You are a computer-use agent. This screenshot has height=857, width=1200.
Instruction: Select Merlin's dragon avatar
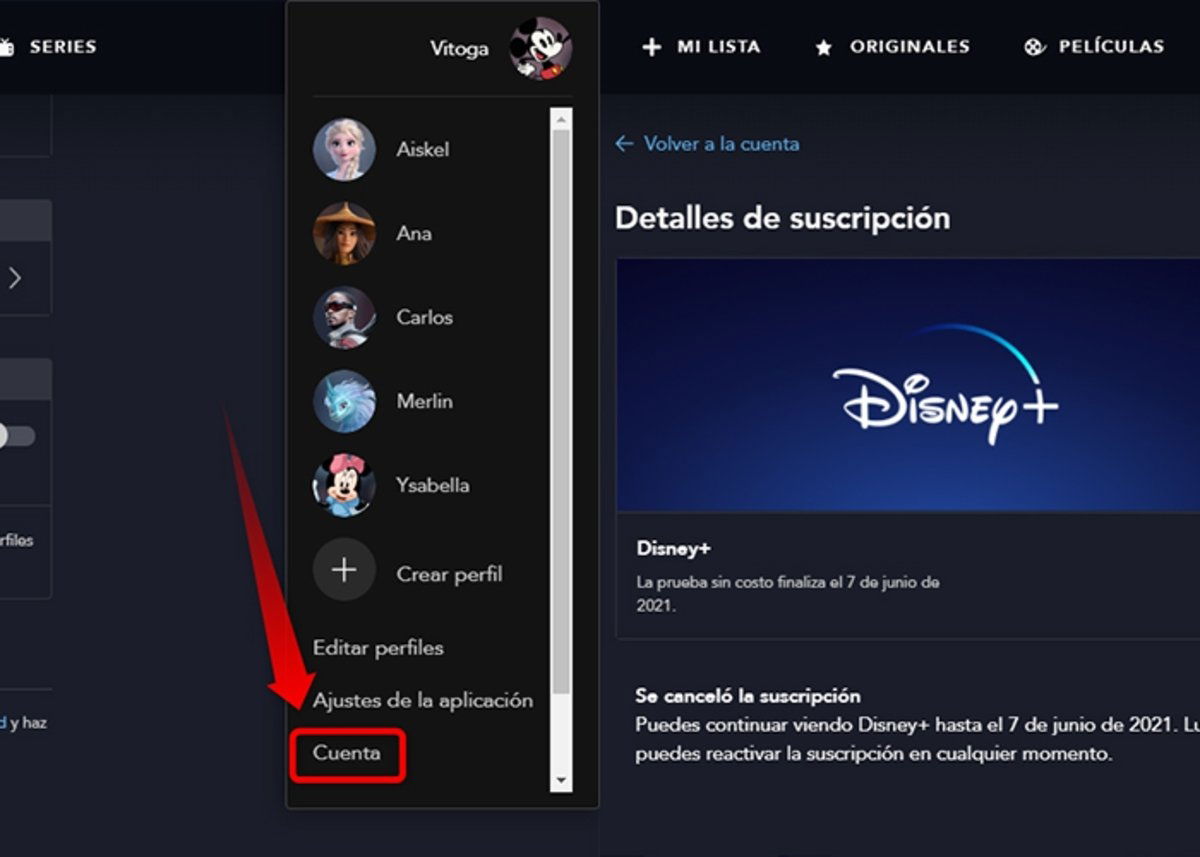click(x=344, y=400)
